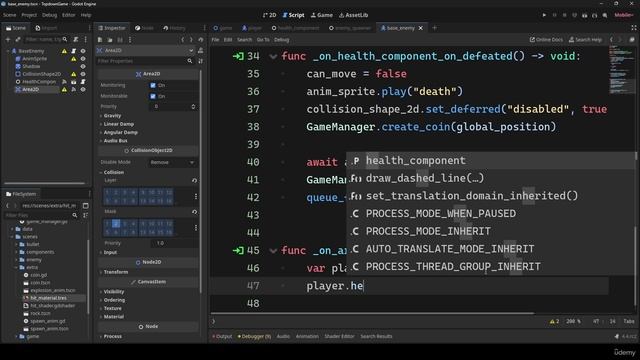Toggle collision Layer bit 1

click(107, 192)
